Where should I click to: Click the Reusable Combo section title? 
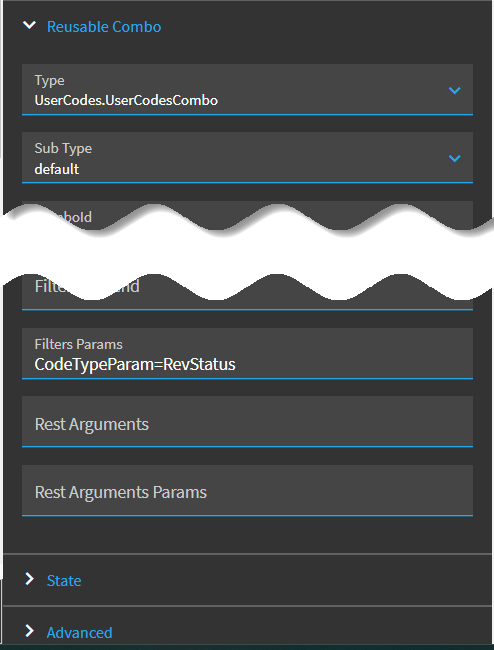point(104,27)
